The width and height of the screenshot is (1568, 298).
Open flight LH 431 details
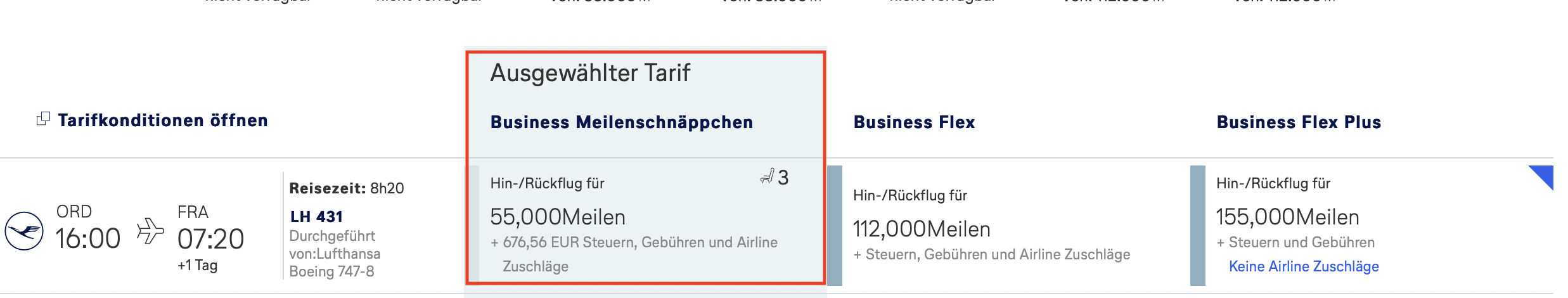pos(316,217)
